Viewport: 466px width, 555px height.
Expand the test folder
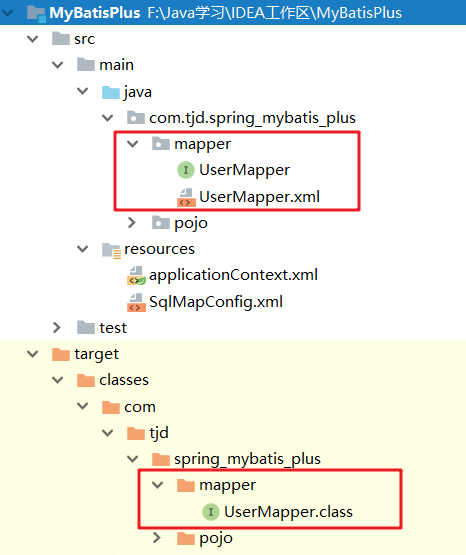pyautogui.click(x=57, y=327)
